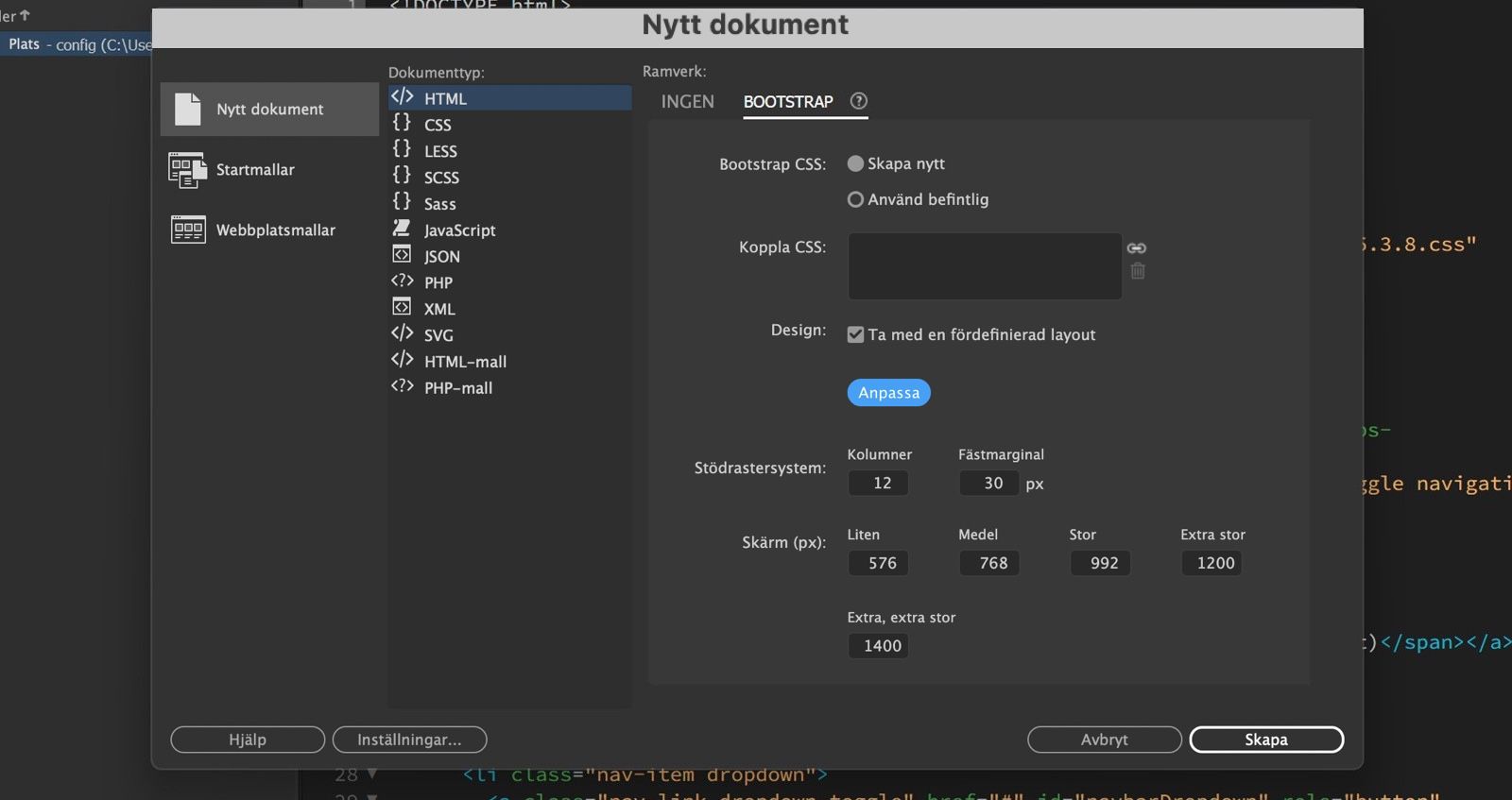The image size is (1512, 800).
Task: Click the Anpassa button
Action: point(888,393)
